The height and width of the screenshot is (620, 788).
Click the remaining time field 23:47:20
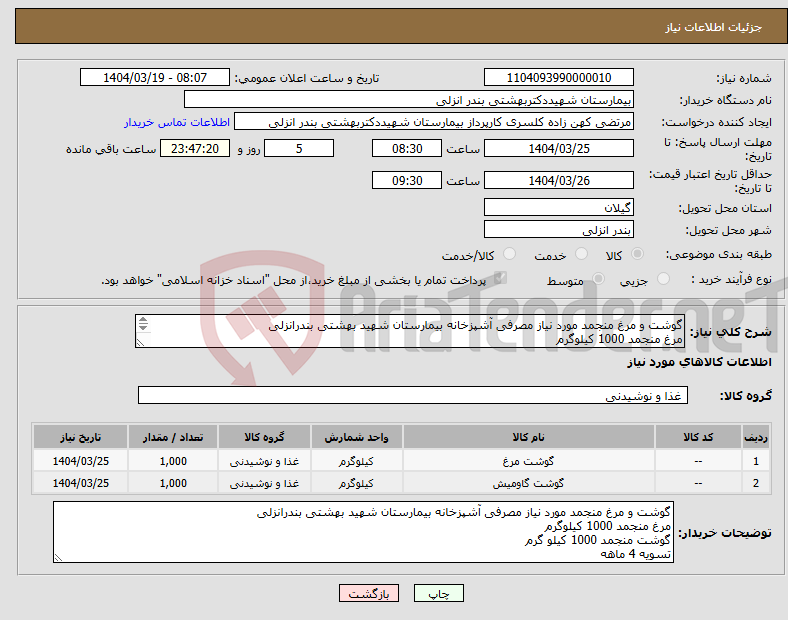pyautogui.click(x=195, y=149)
